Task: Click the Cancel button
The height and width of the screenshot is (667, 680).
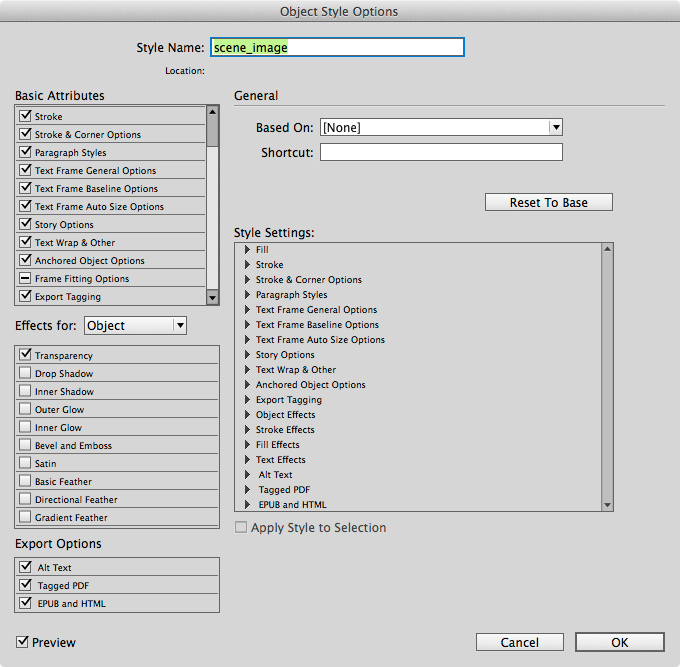Action: 520,642
